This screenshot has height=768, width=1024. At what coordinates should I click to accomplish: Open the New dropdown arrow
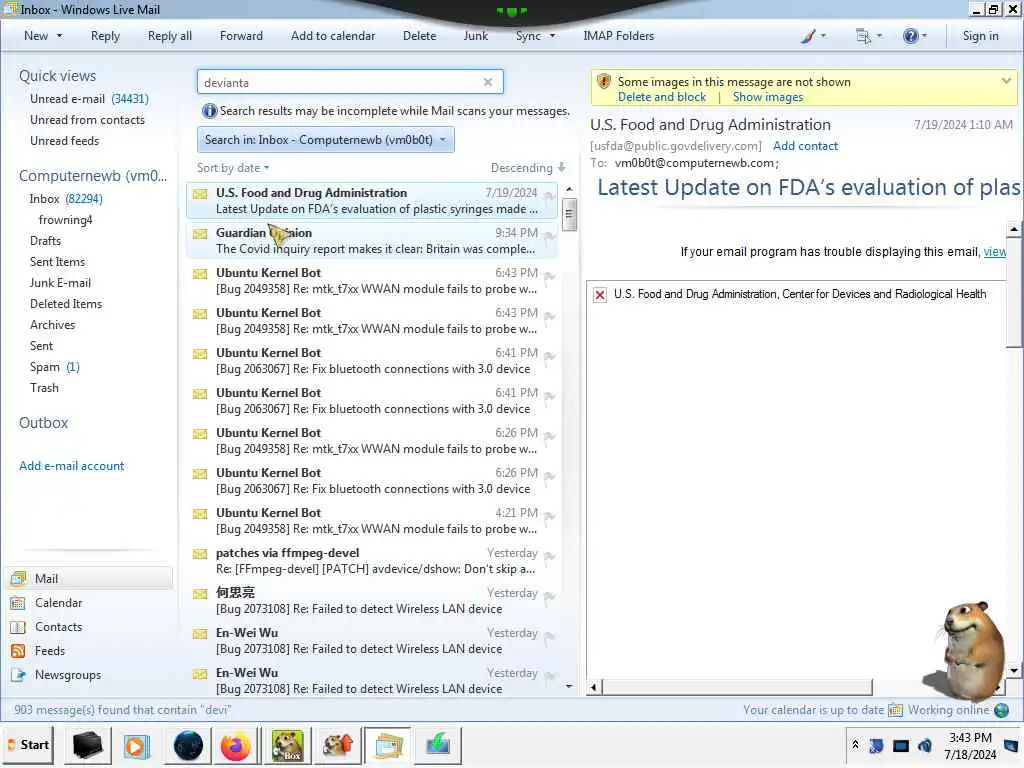coord(59,36)
